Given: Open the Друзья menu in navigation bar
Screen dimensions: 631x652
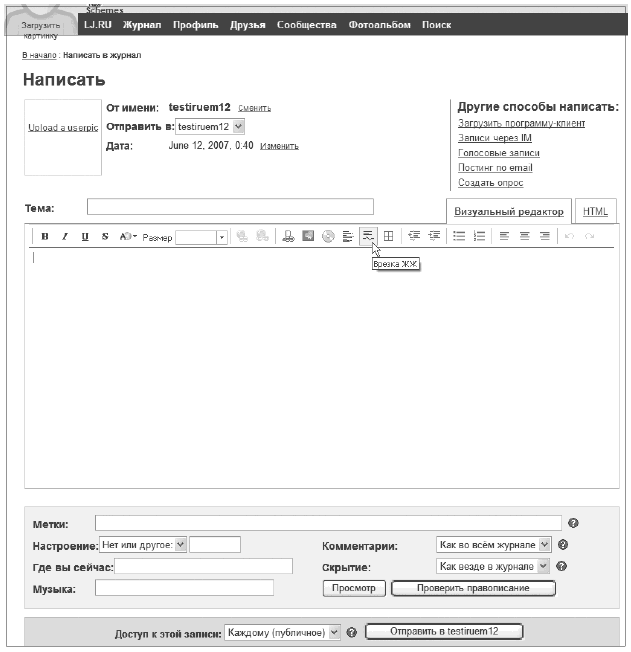Looking at the screenshot, I should pos(247,25).
